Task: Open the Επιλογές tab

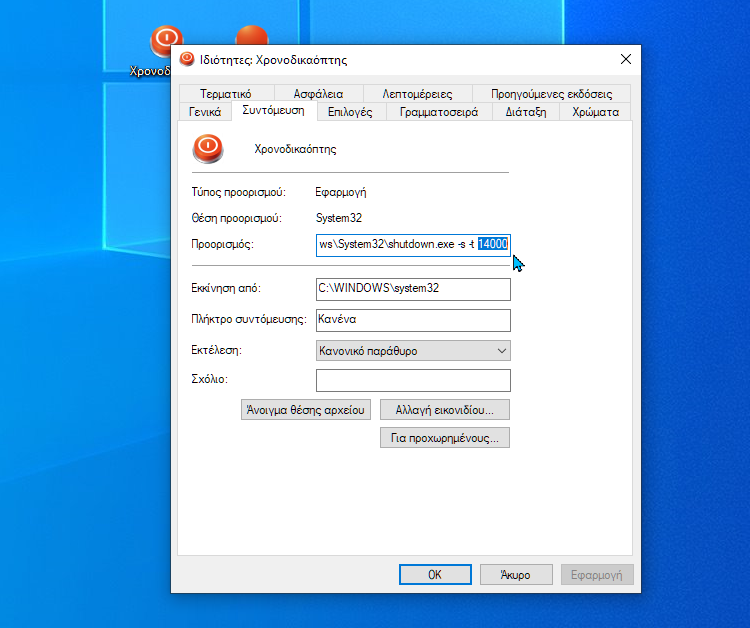Action: (x=350, y=112)
